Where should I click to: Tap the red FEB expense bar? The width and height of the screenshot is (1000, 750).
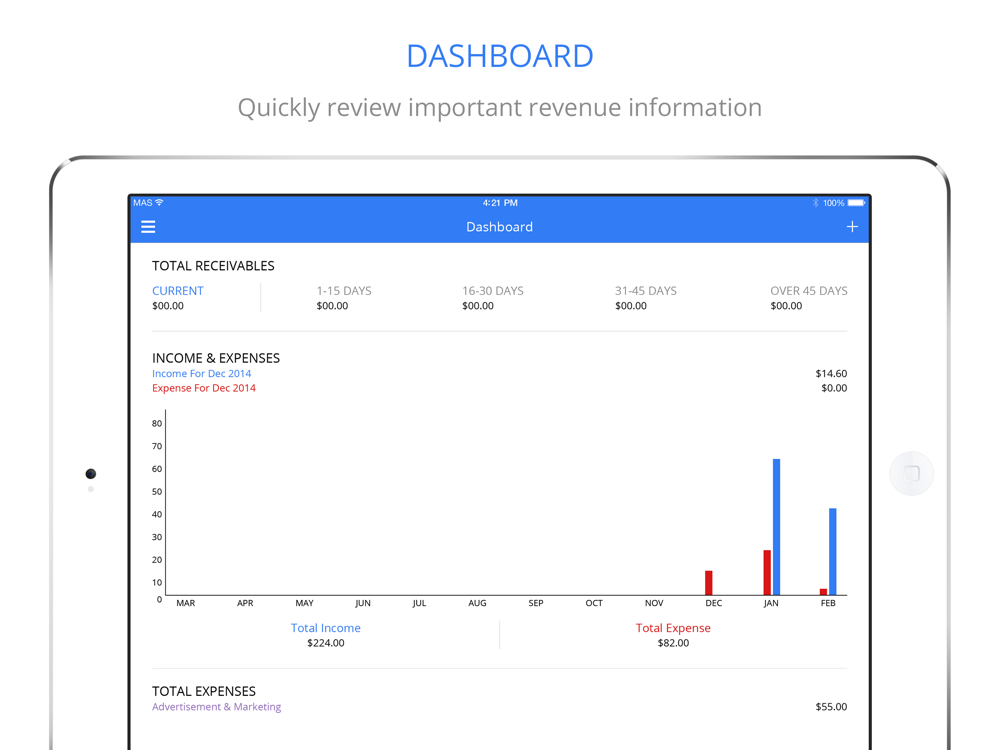tap(823, 592)
